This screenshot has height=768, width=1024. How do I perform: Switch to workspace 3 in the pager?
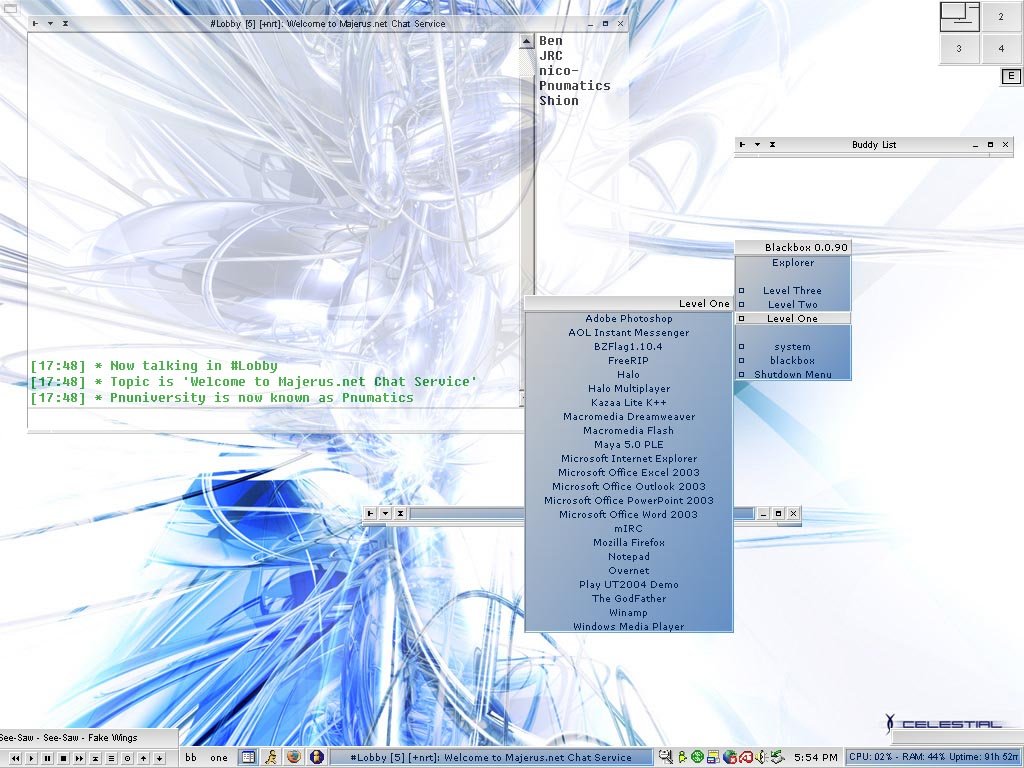click(959, 47)
